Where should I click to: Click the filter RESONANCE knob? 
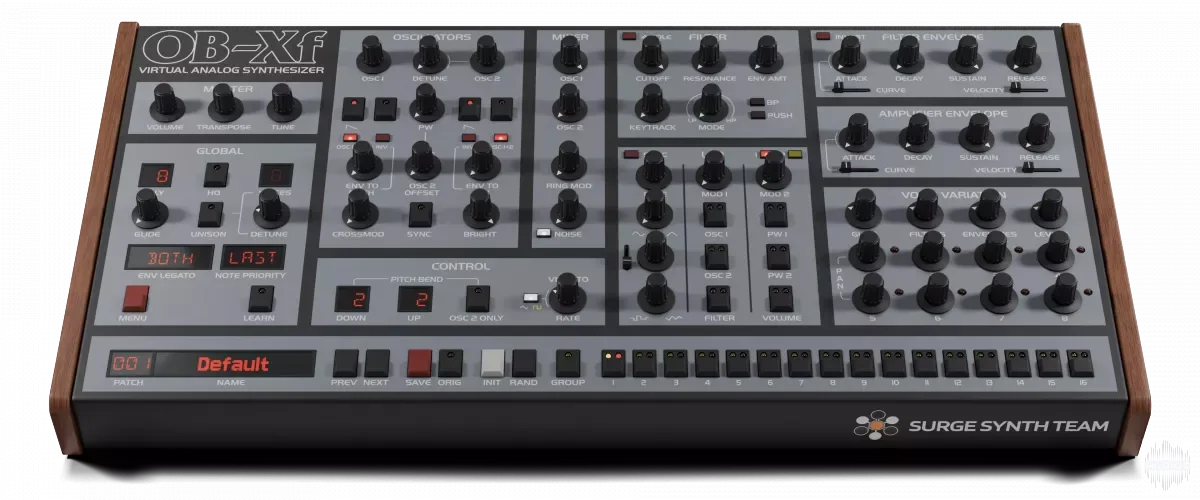tap(709, 52)
